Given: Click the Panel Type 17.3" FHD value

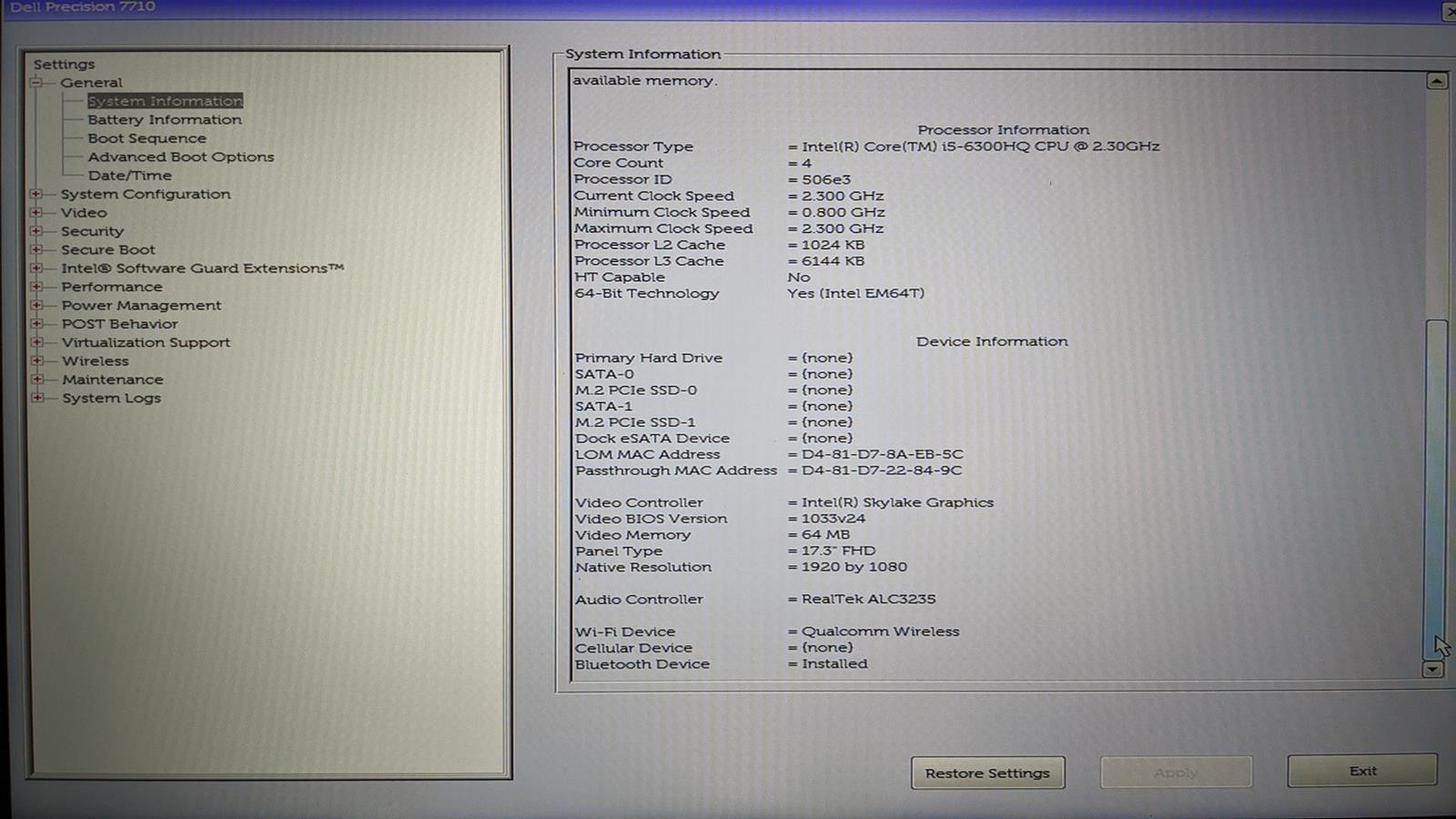Looking at the screenshot, I should point(838,551).
